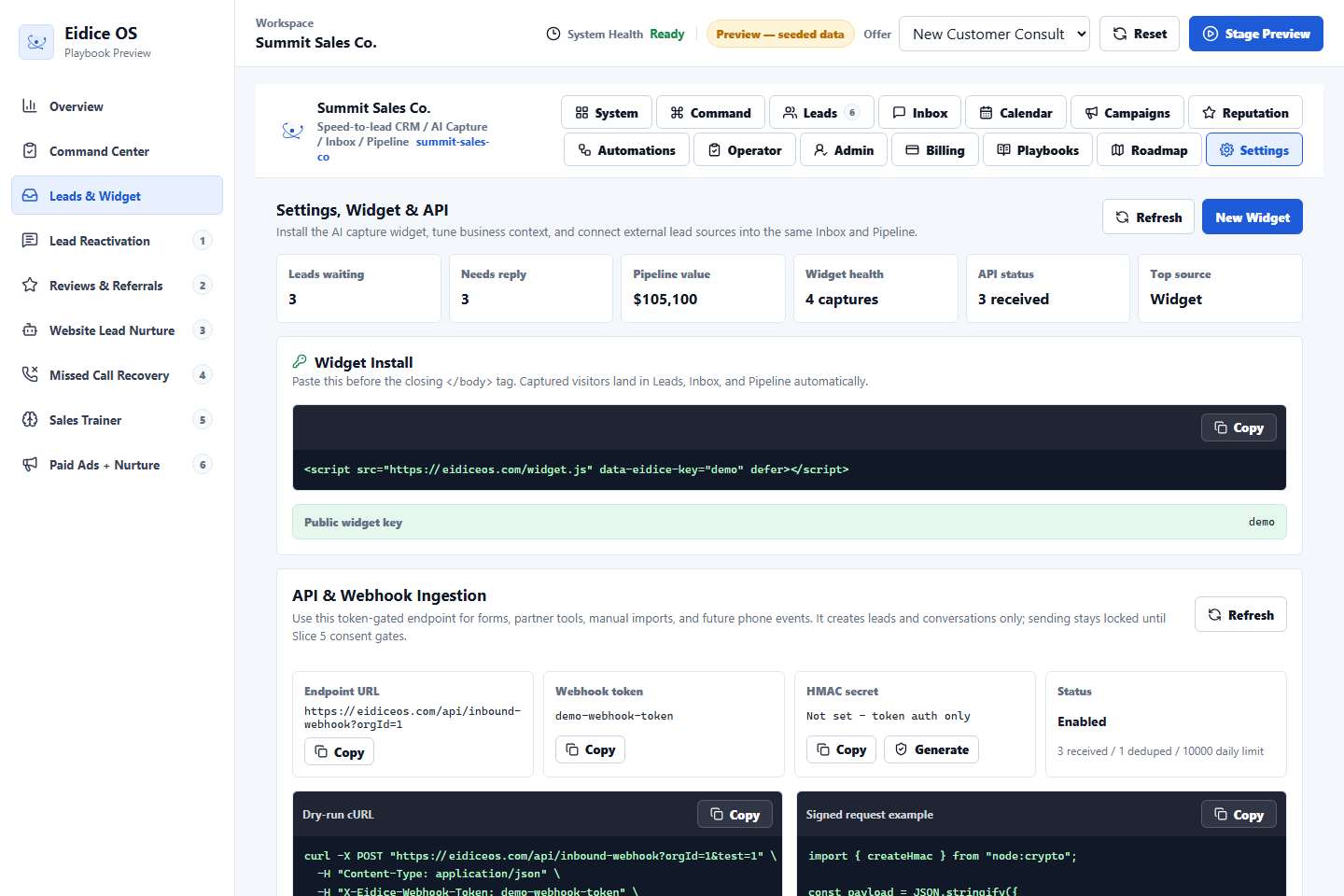Image resolution: width=1344 pixels, height=896 pixels.
Task: Copy the webhook token
Action: (590, 749)
